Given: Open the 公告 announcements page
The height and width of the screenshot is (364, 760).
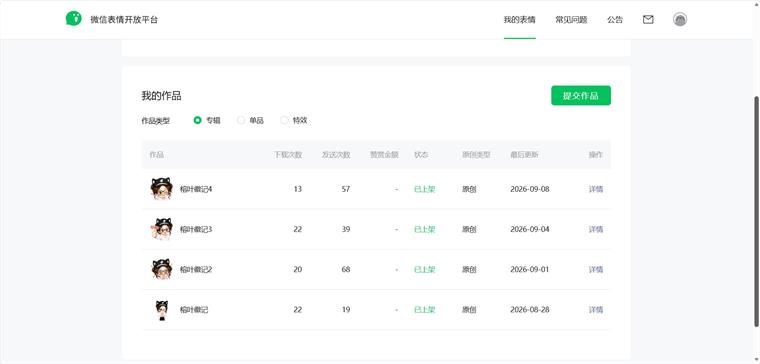Looking at the screenshot, I should point(615,20).
